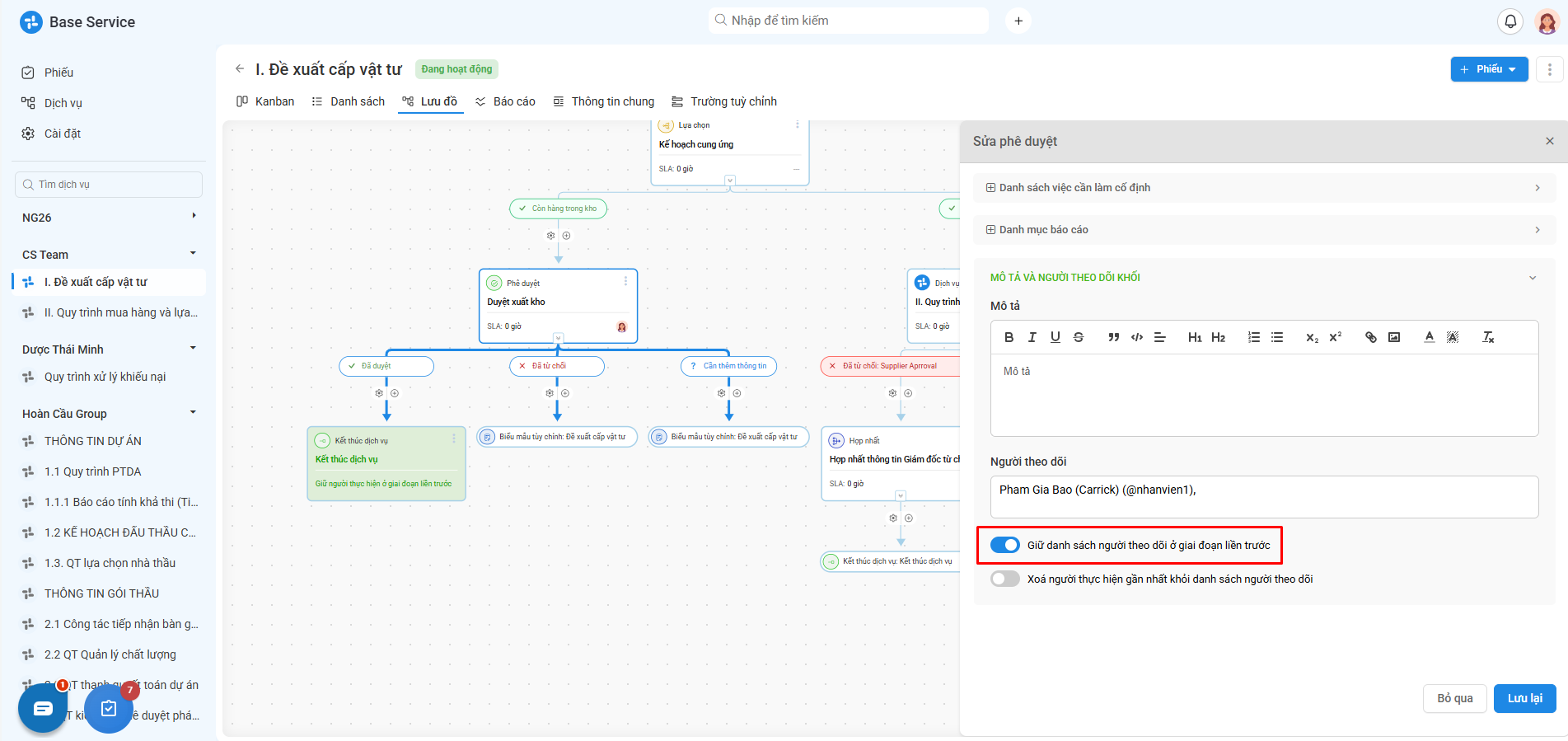This screenshot has height=741, width=1568.
Task: Insert a hyperlink in description
Action: pos(1371,337)
